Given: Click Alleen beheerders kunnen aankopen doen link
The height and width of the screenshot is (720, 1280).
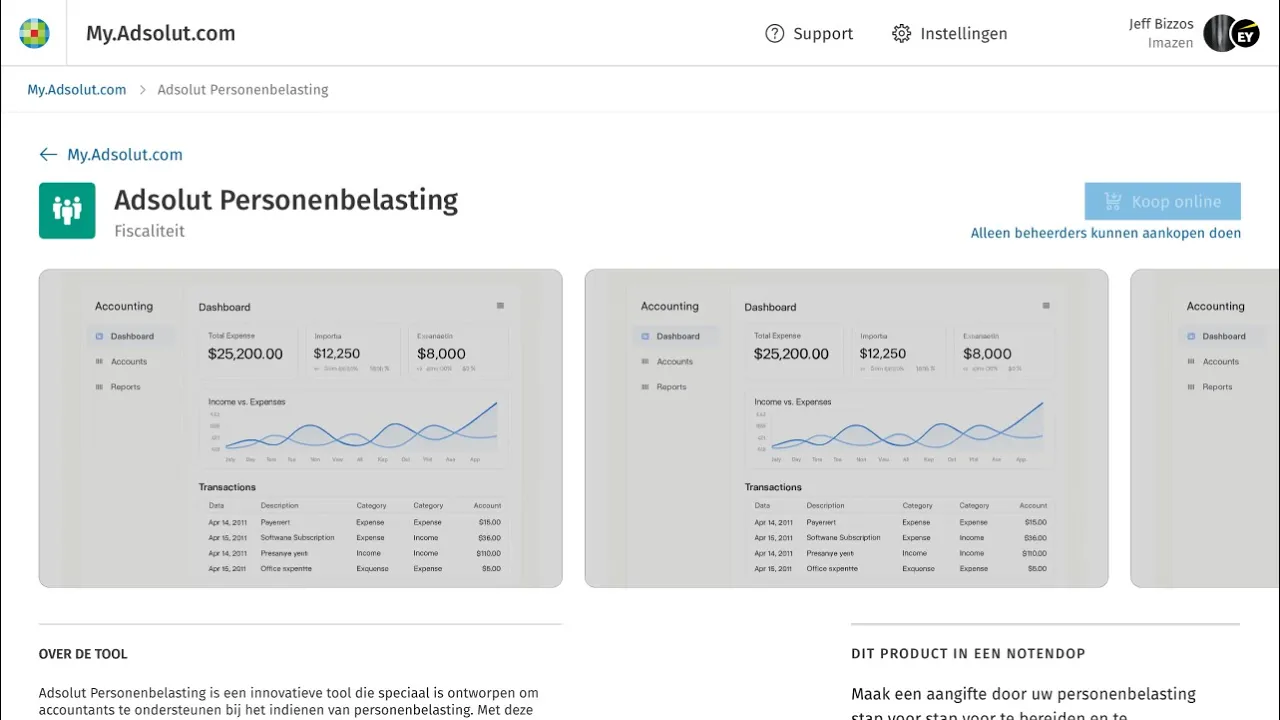Looking at the screenshot, I should click(1106, 233).
